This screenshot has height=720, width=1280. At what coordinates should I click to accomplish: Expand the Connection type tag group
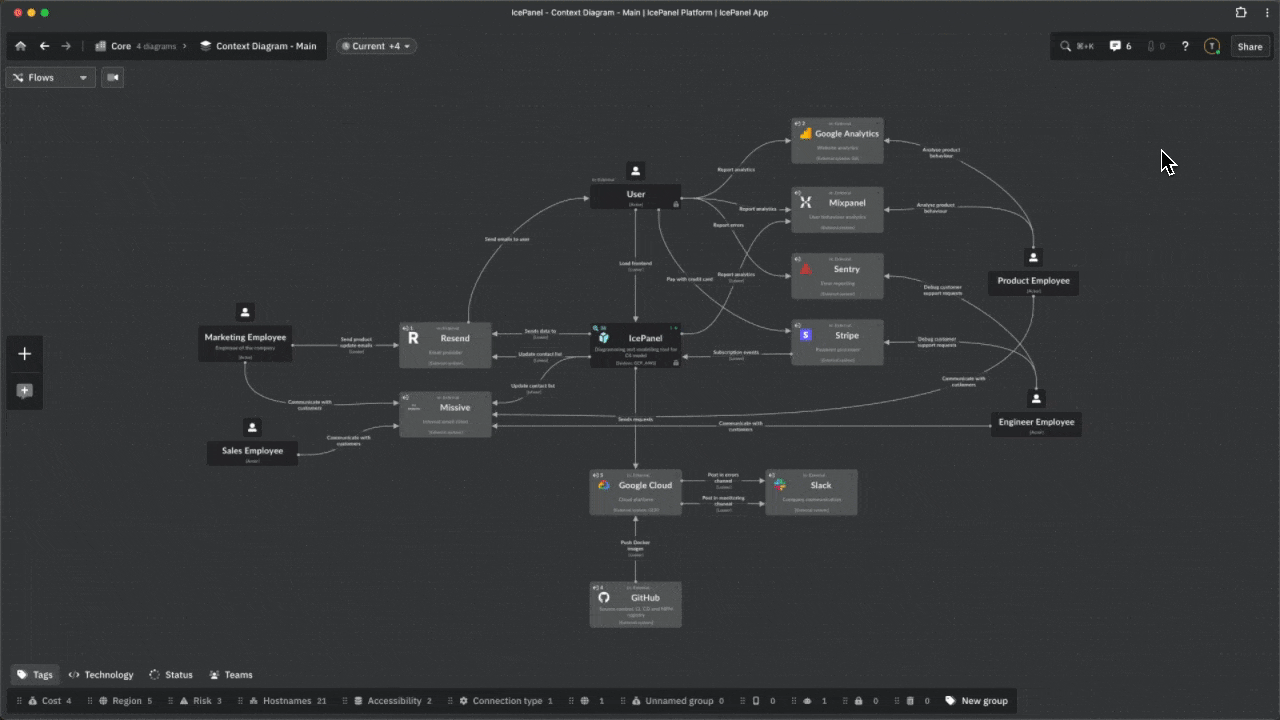click(506, 701)
